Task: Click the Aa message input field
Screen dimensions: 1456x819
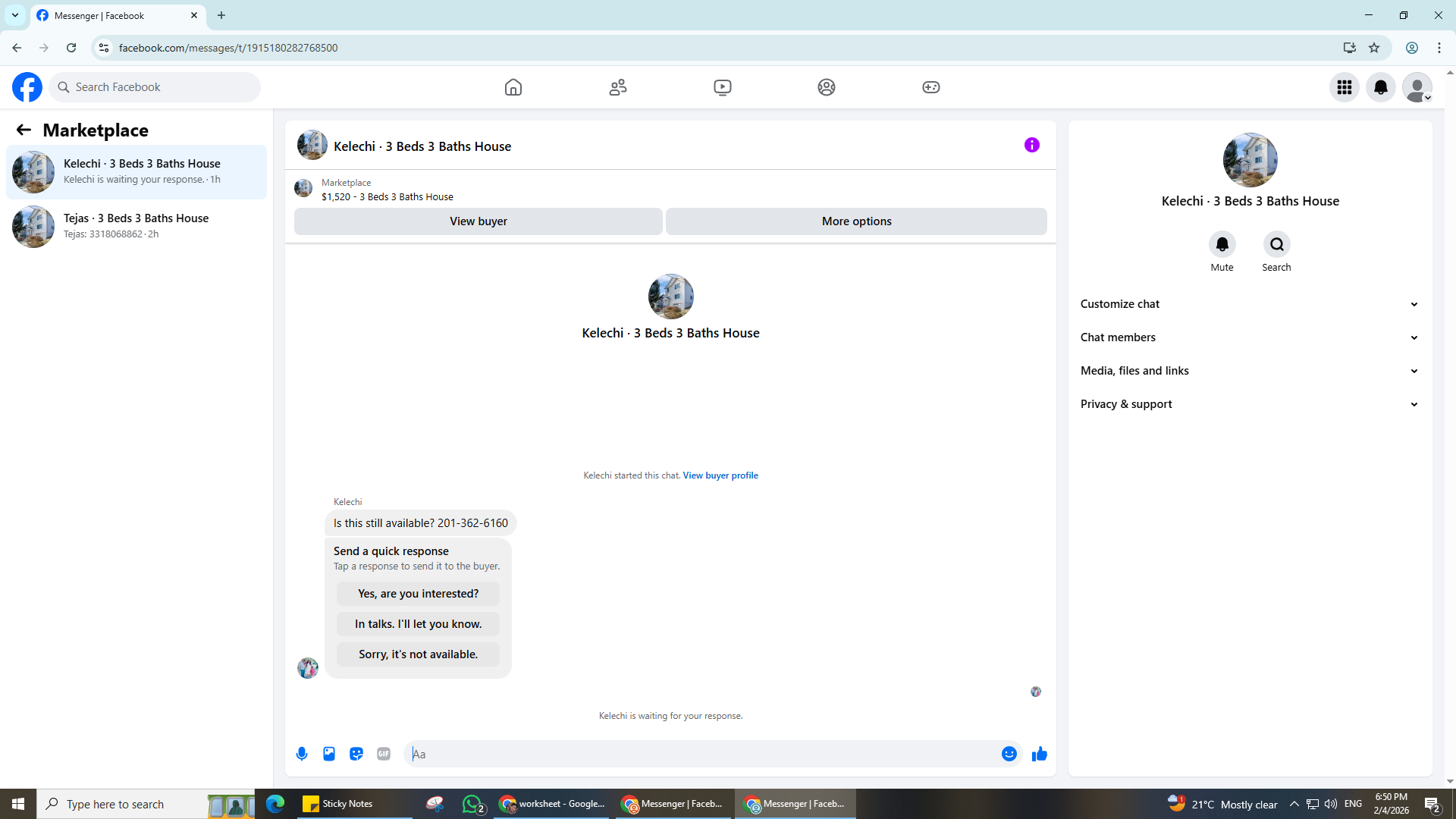Action: pos(701,754)
